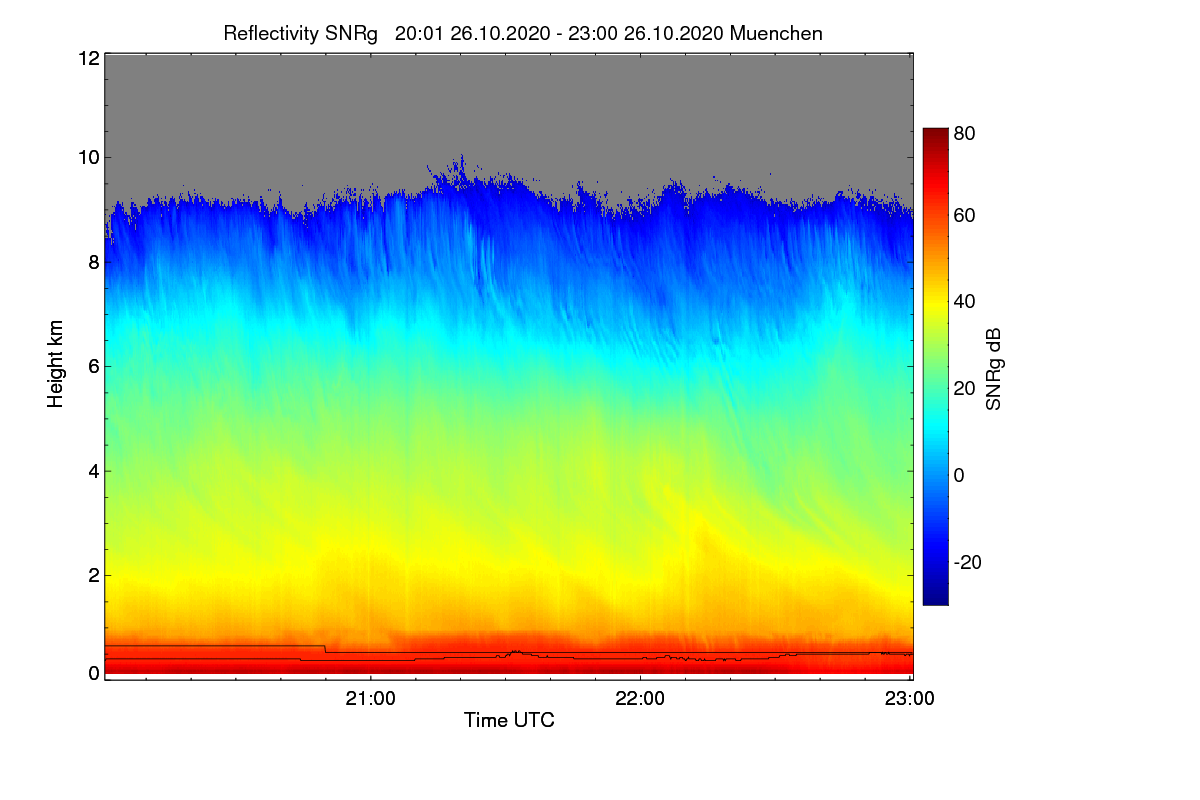The width and height of the screenshot is (1200, 800).
Task: Click the cyan section of the colorbar
Action: (x=934, y=430)
